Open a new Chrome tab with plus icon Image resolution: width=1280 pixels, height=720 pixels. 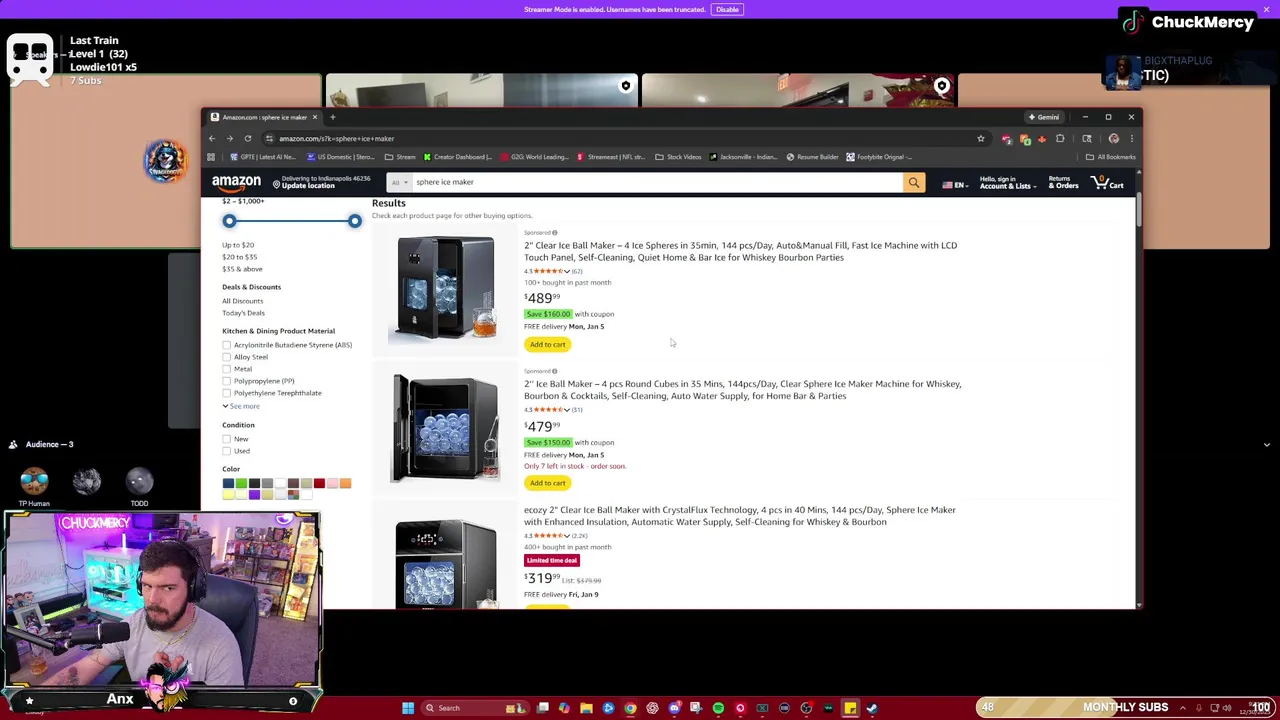tap(333, 117)
